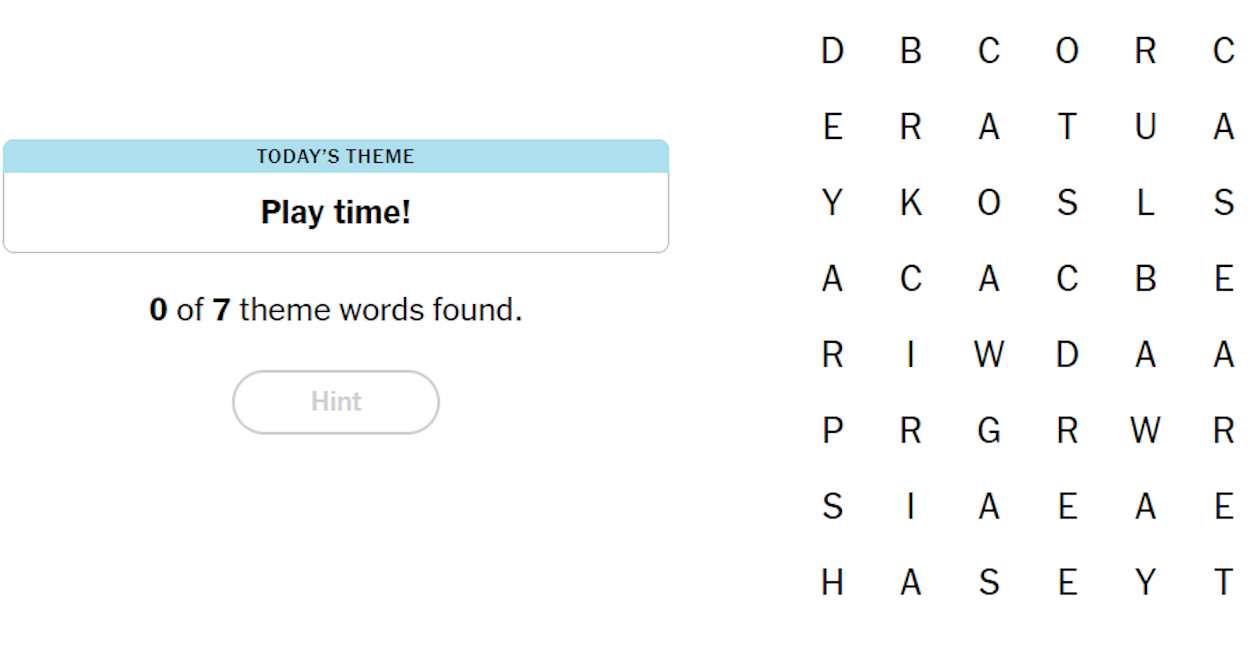Click the letter U in the grid

click(x=1144, y=126)
